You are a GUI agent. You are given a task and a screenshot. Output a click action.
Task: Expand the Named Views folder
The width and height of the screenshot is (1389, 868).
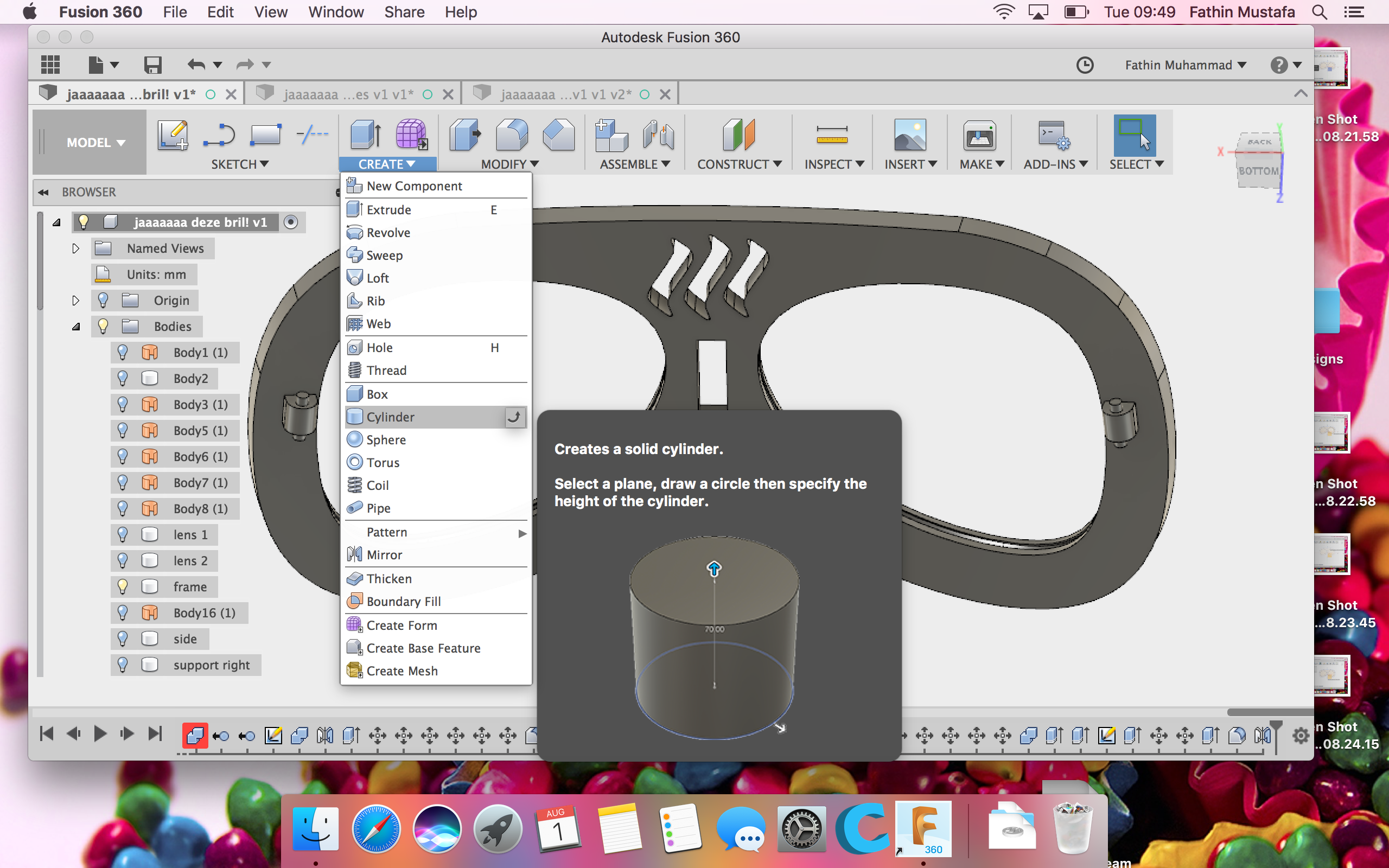pos(76,248)
